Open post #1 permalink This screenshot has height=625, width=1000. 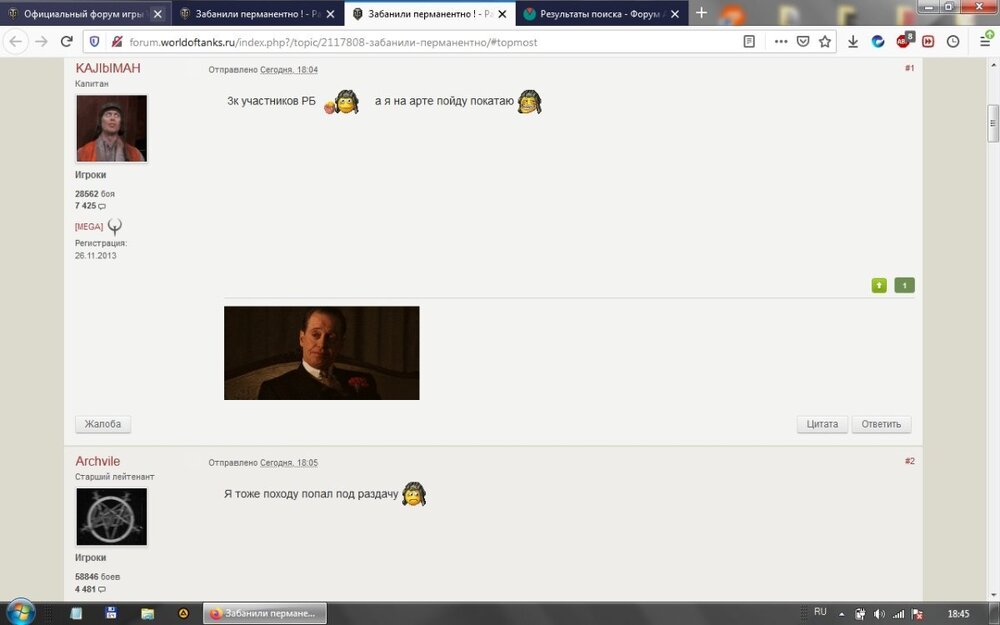pyautogui.click(x=909, y=68)
